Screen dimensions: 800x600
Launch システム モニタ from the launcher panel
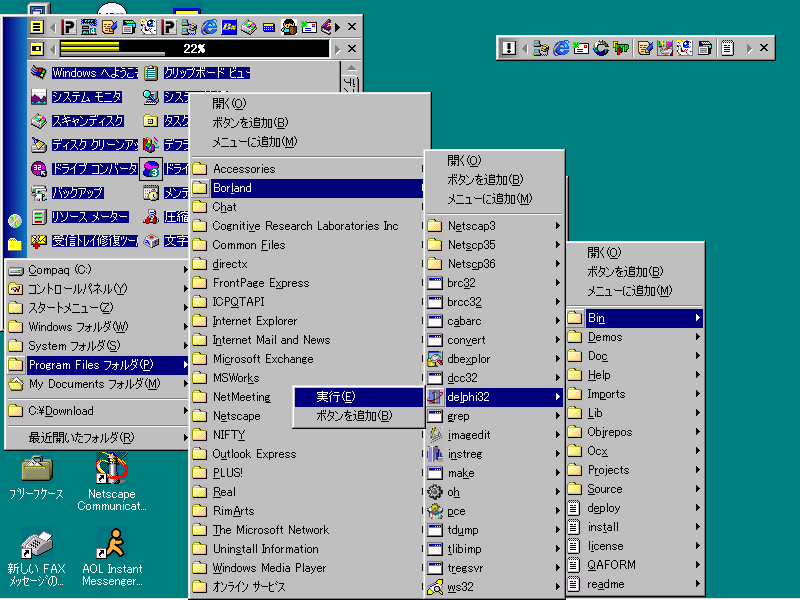point(77,97)
